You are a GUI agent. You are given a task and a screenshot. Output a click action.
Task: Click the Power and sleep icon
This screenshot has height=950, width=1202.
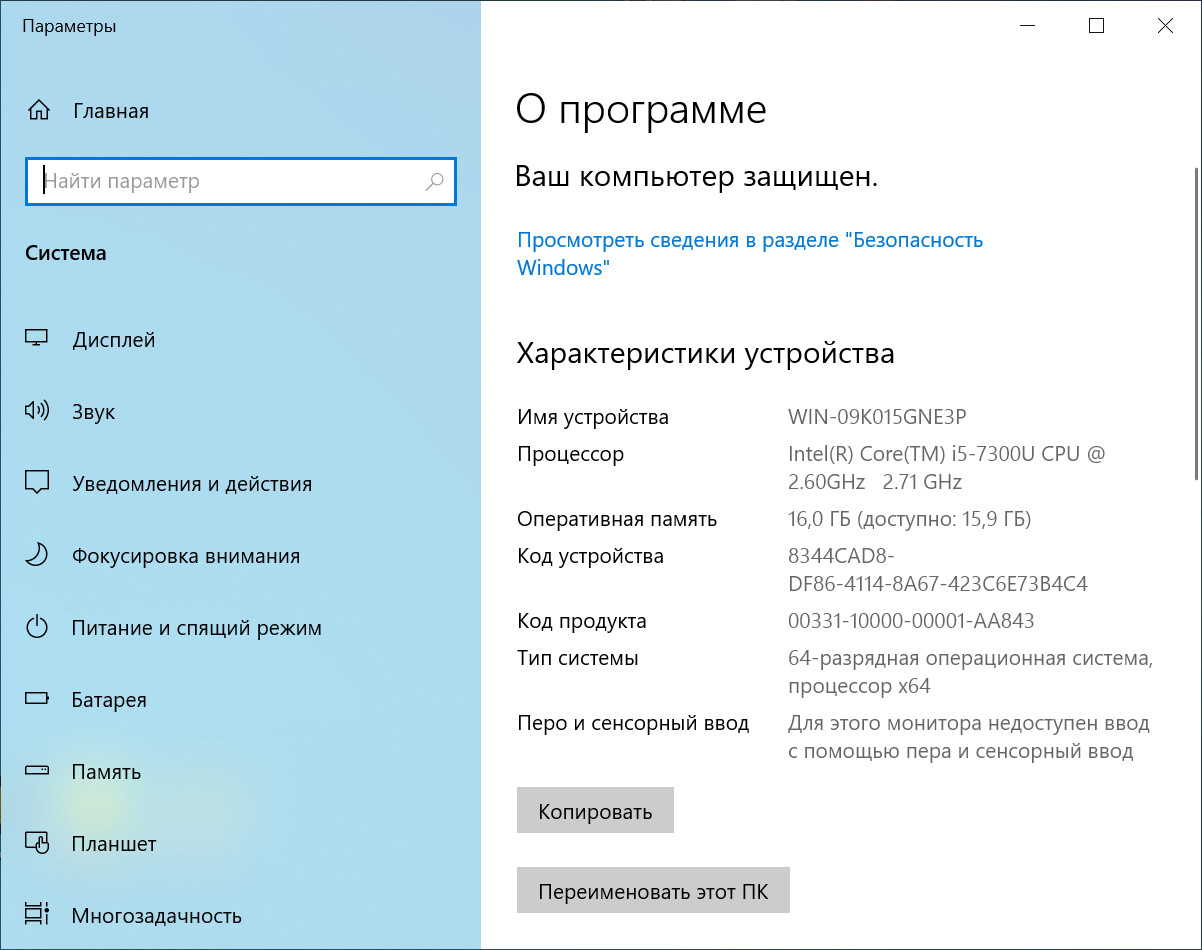coord(37,628)
